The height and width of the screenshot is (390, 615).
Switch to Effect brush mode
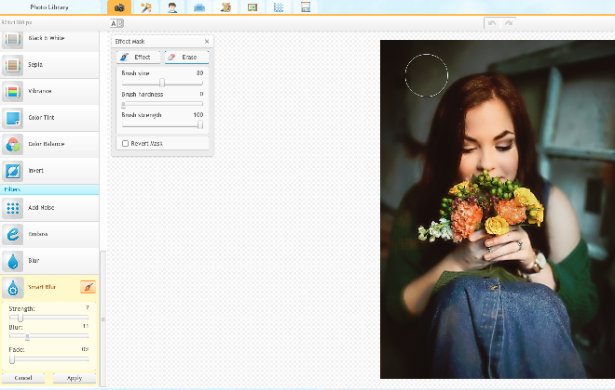click(138, 57)
